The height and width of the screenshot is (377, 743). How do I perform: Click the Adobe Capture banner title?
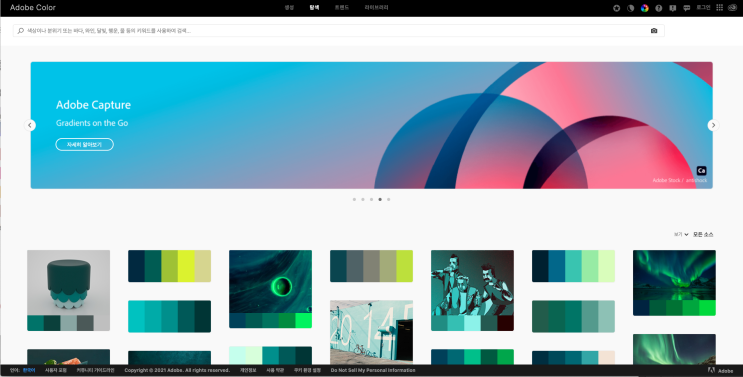[x=93, y=105]
